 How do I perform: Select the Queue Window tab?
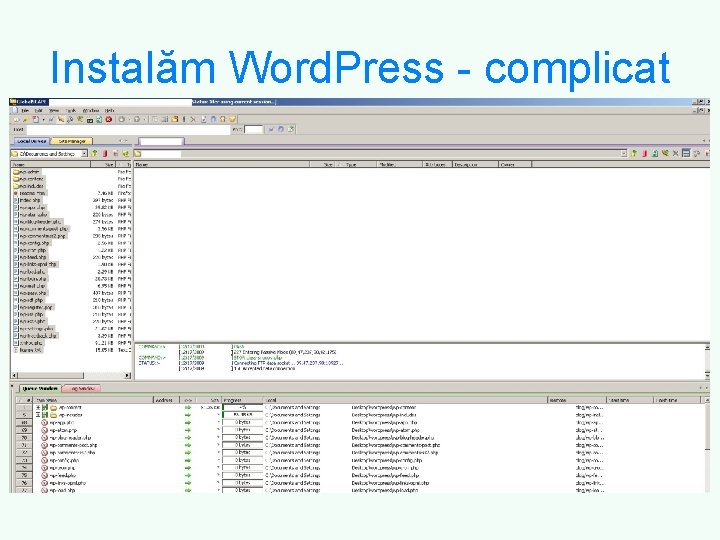[40, 388]
